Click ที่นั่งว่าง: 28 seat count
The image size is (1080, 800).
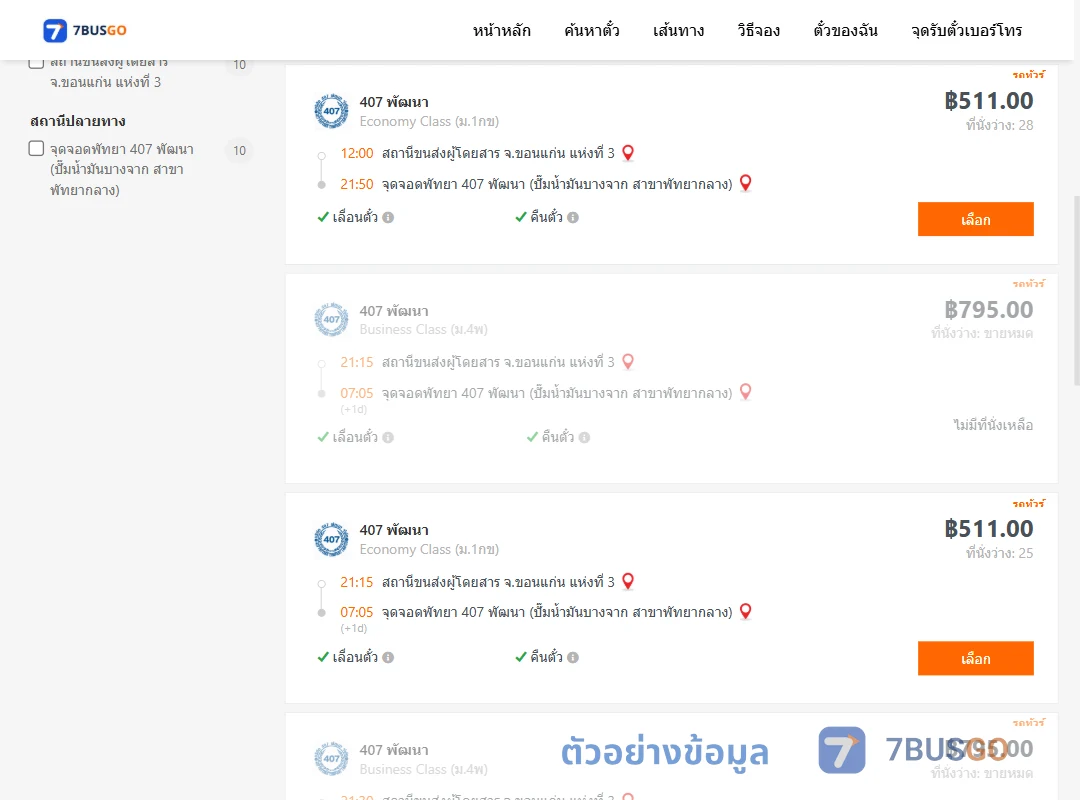(999, 125)
